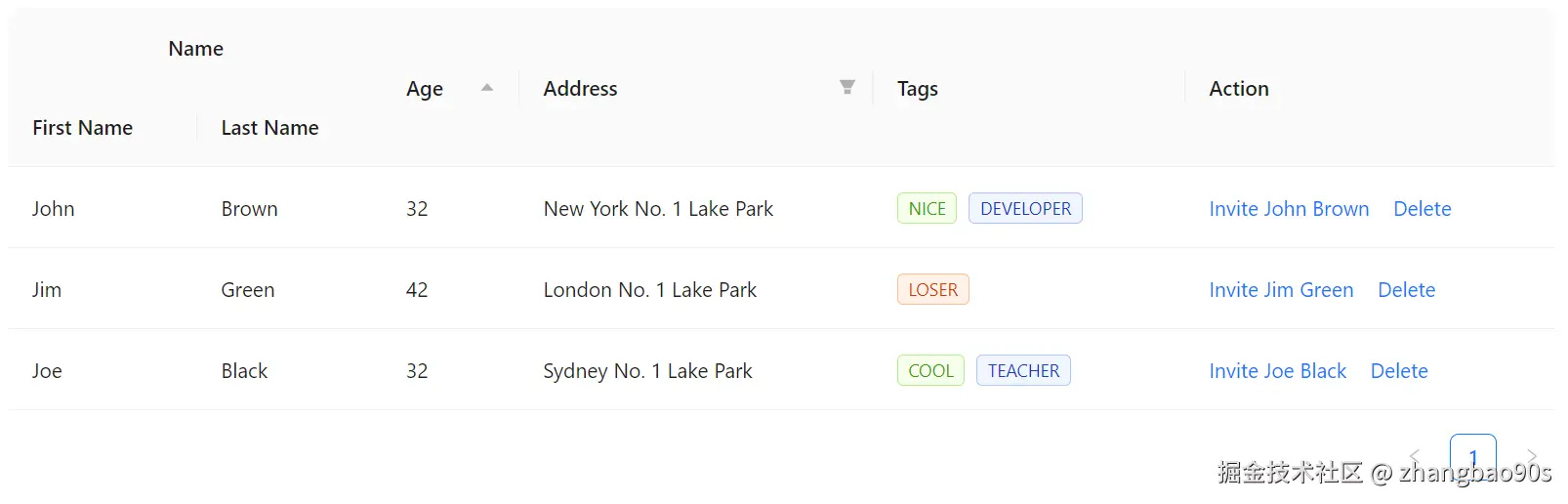Delete the John Brown row

pos(1422,209)
